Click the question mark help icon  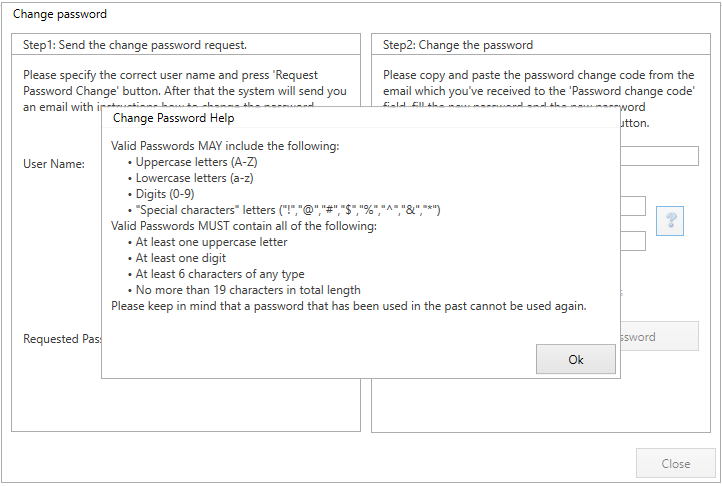point(670,222)
